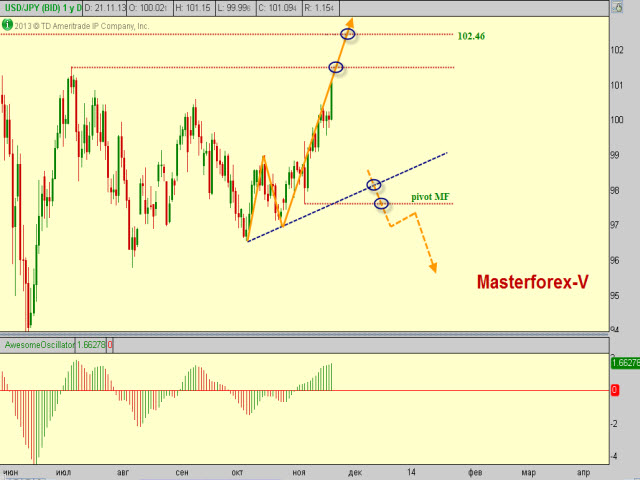Click the окт month label on time axis
This screenshot has width=640, height=480.
pyautogui.click(x=237, y=473)
